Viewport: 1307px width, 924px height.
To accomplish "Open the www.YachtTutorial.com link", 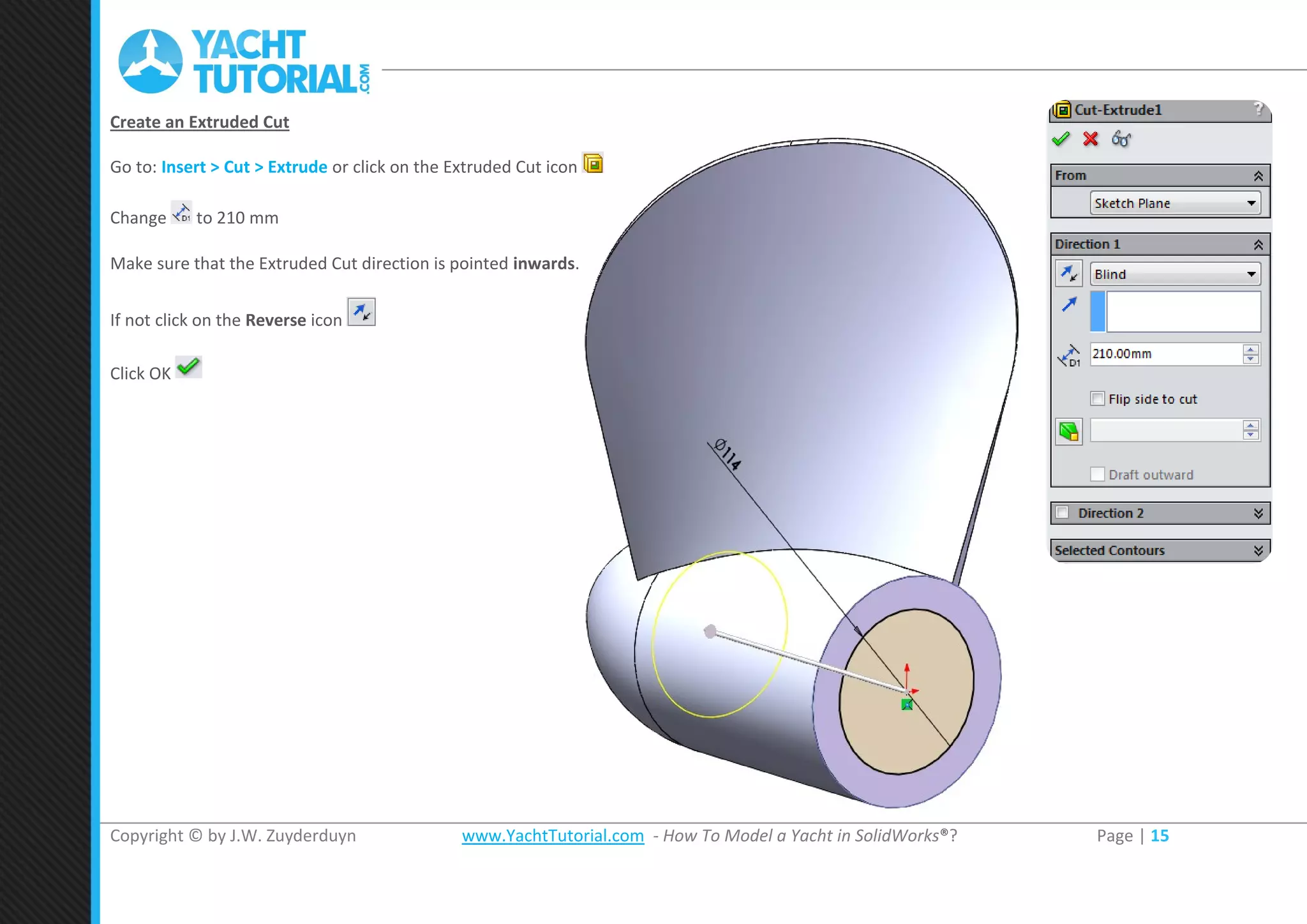I will tap(553, 836).
